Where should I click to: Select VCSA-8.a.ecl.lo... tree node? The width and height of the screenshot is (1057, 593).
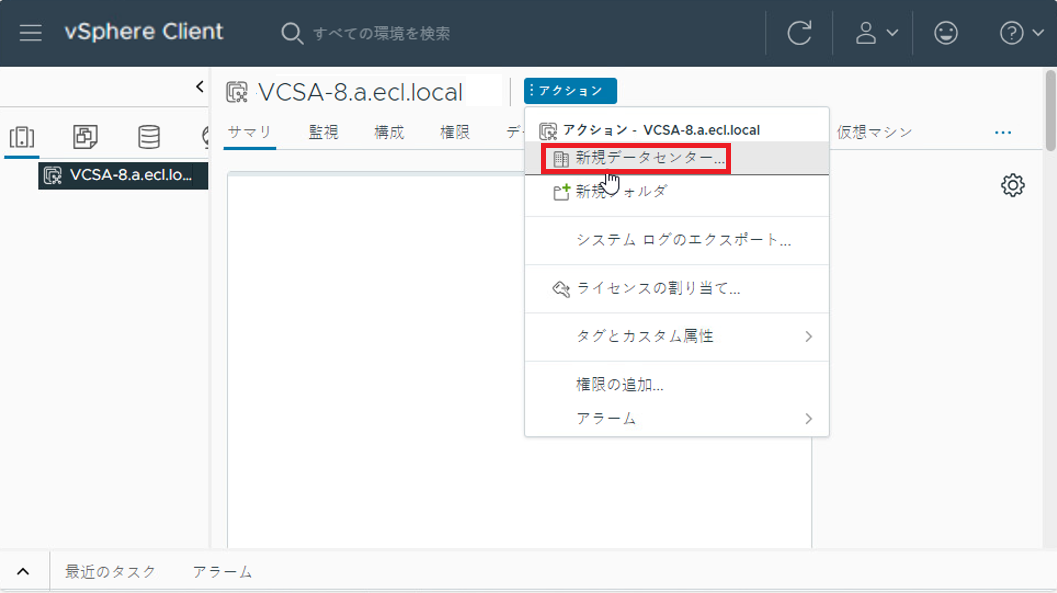coord(123,175)
